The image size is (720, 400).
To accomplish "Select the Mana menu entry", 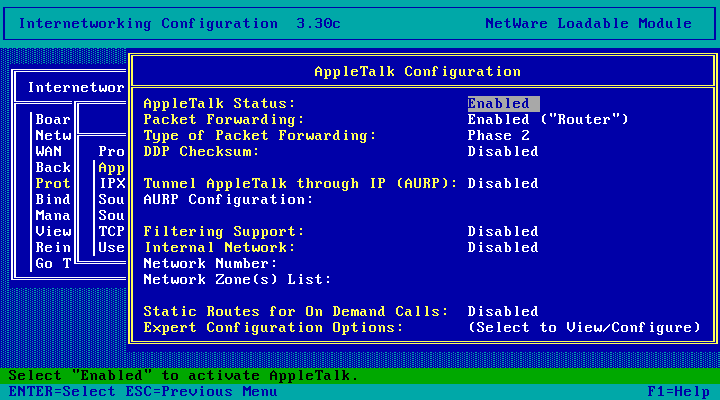I will (x=53, y=216).
